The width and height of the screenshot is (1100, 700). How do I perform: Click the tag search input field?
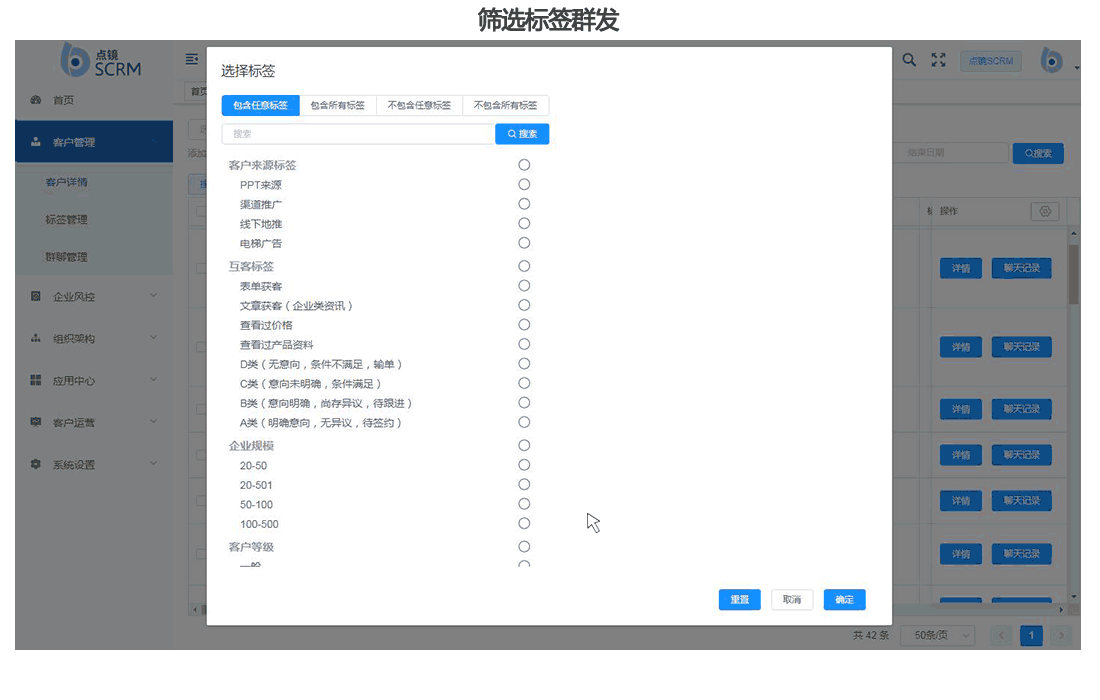pos(358,134)
